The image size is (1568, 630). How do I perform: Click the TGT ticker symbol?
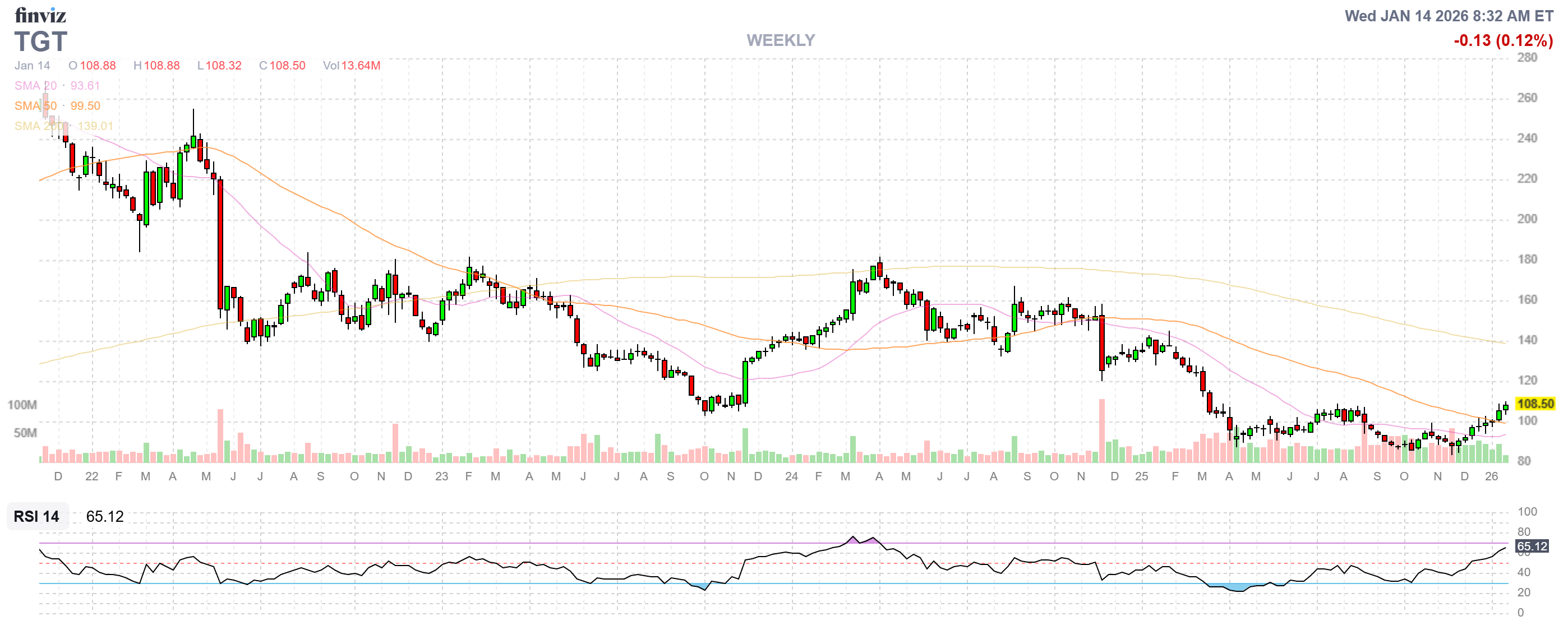[x=40, y=41]
